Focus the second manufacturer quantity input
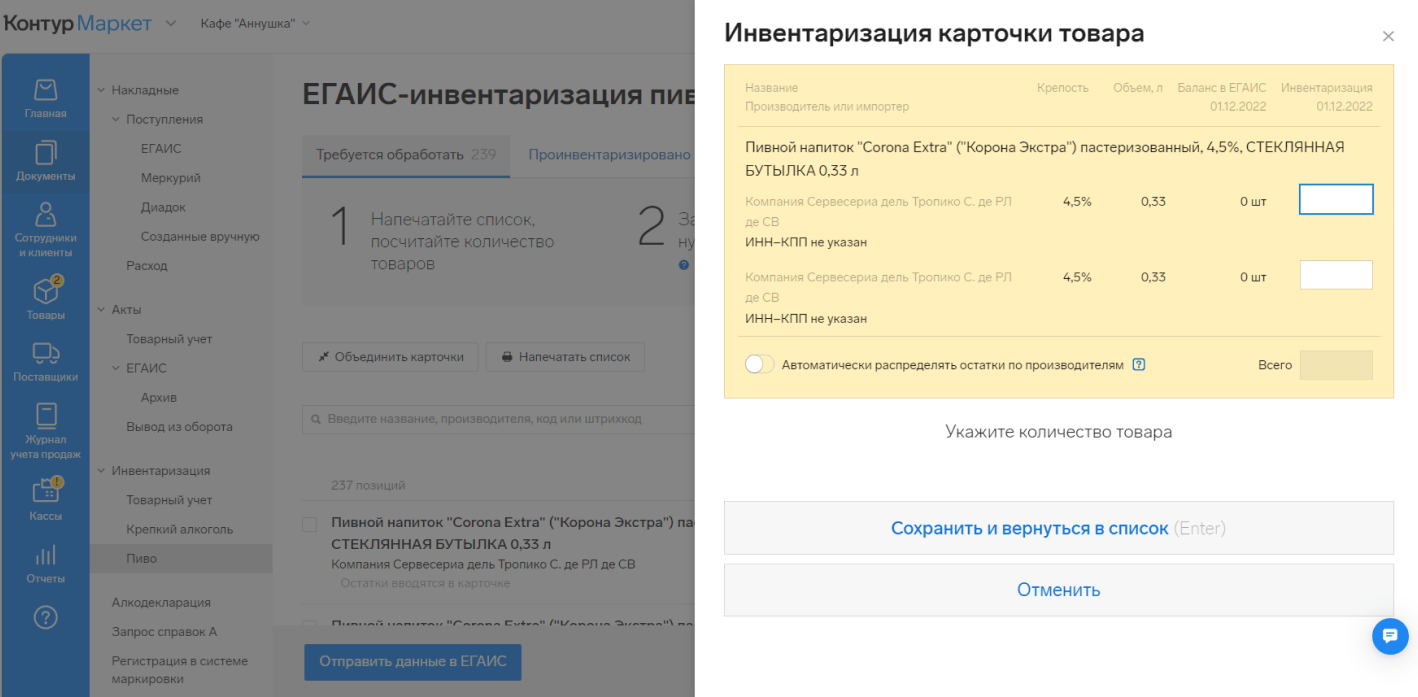 (x=1336, y=275)
